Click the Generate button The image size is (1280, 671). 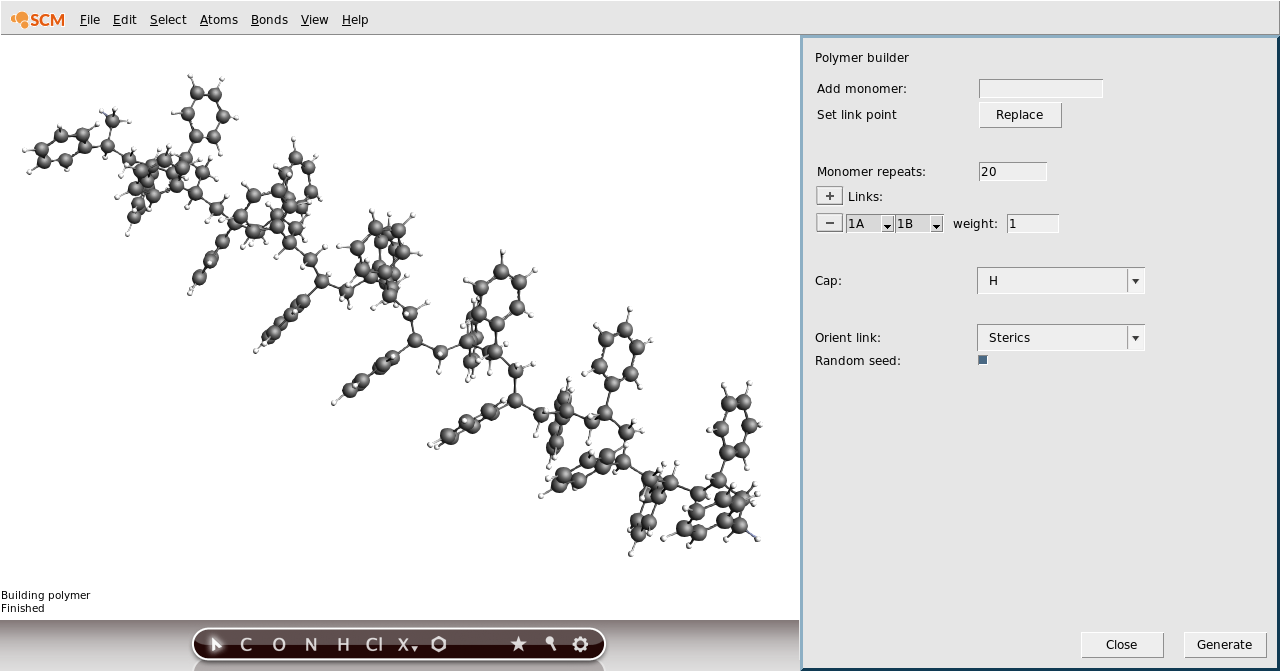click(1224, 644)
